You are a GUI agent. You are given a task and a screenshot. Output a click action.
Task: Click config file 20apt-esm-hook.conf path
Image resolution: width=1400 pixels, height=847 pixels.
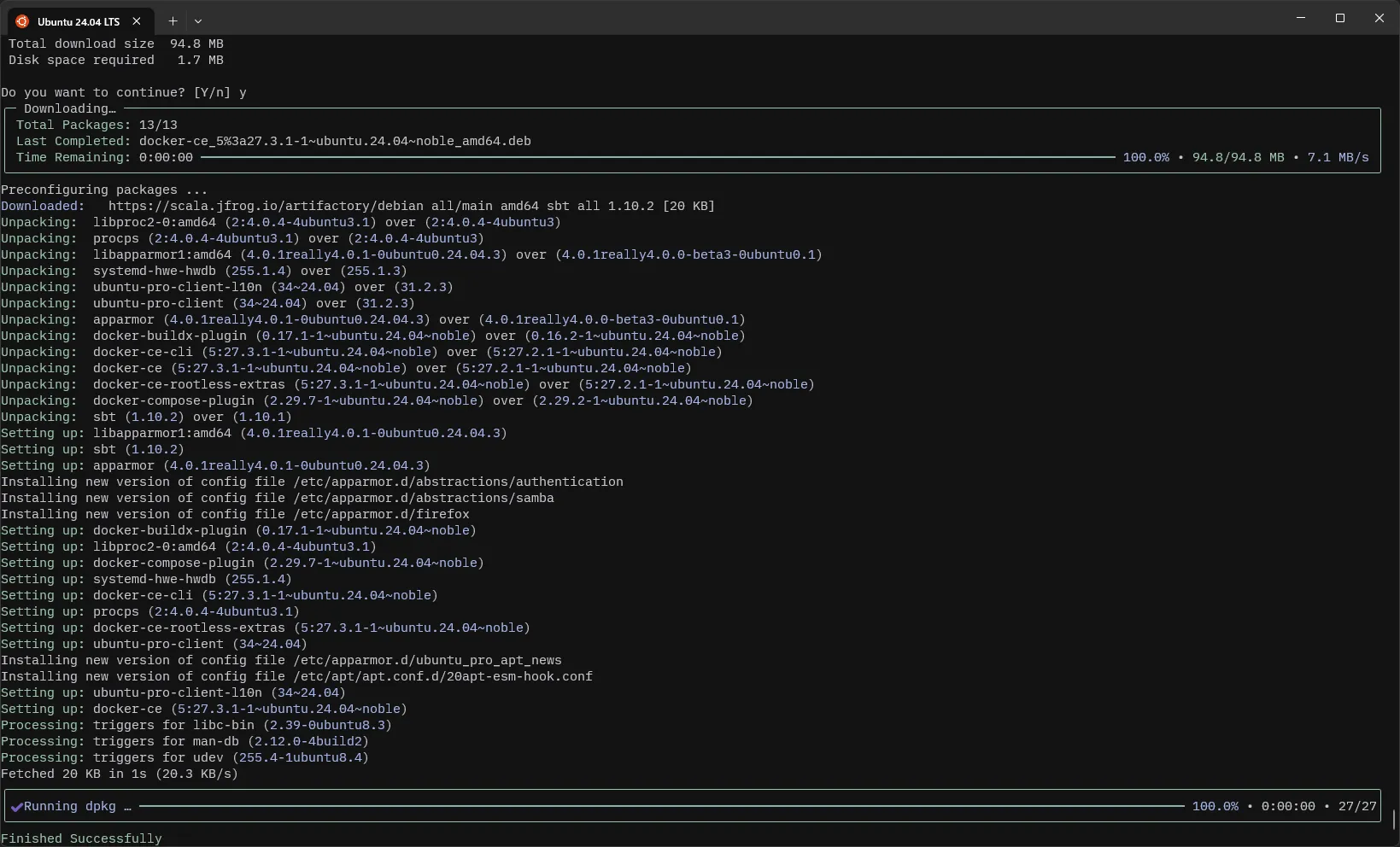442,676
